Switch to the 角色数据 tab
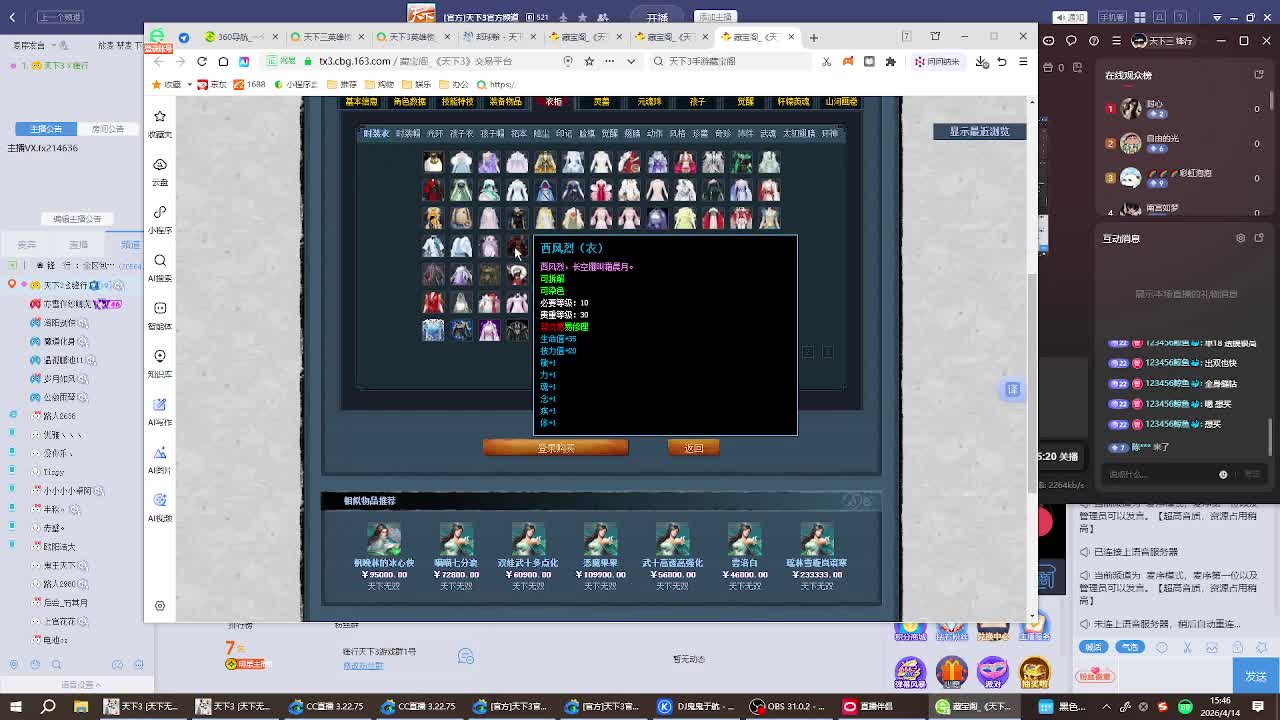 tap(409, 102)
